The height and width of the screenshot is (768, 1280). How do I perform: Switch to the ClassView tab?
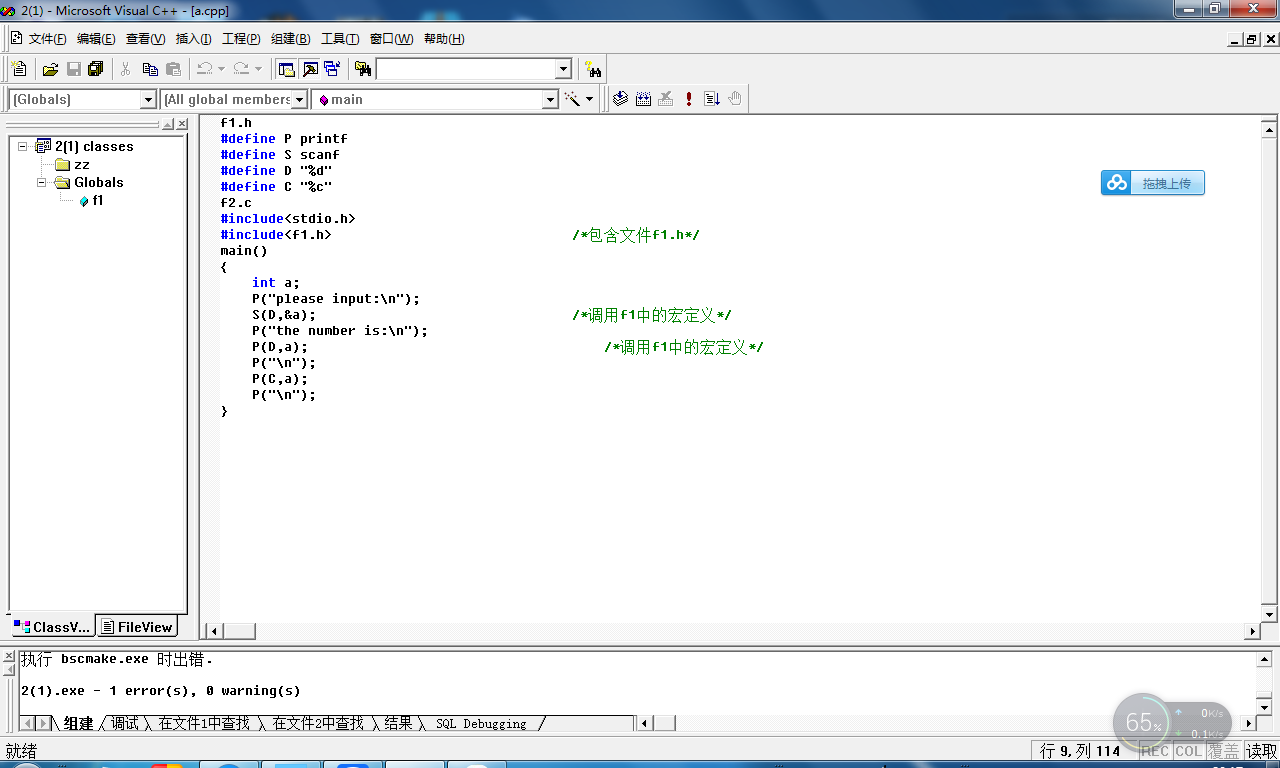coord(52,627)
